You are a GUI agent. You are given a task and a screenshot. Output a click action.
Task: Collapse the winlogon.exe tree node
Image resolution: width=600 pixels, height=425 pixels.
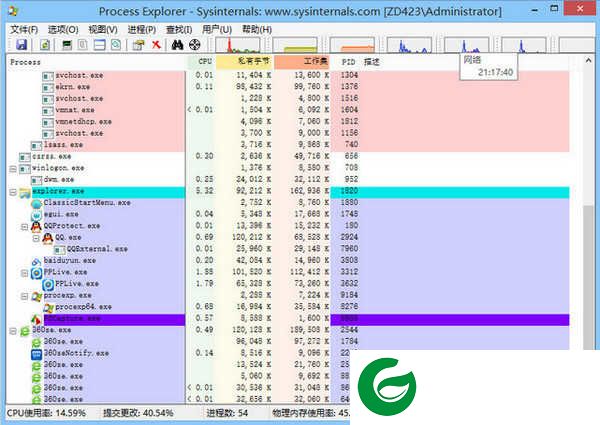tap(13, 169)
